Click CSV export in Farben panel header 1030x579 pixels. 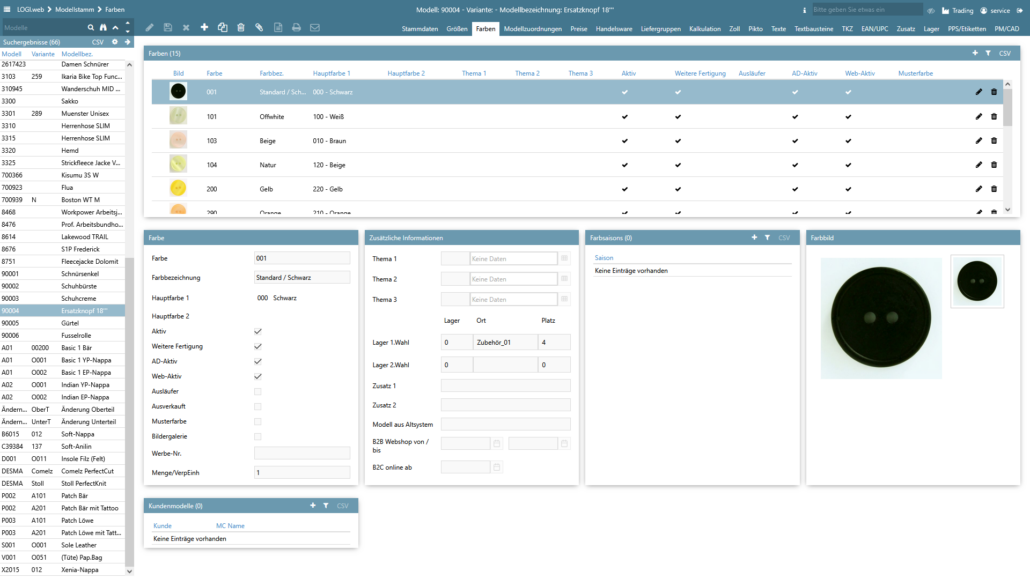point(1004,53)
